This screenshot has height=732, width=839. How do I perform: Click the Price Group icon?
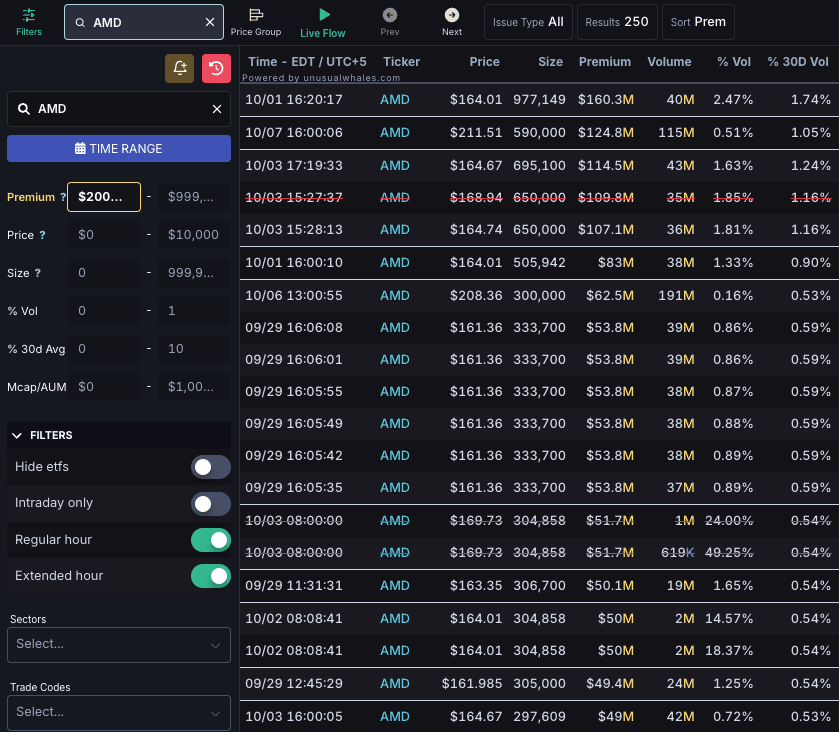tap(256, 15)
